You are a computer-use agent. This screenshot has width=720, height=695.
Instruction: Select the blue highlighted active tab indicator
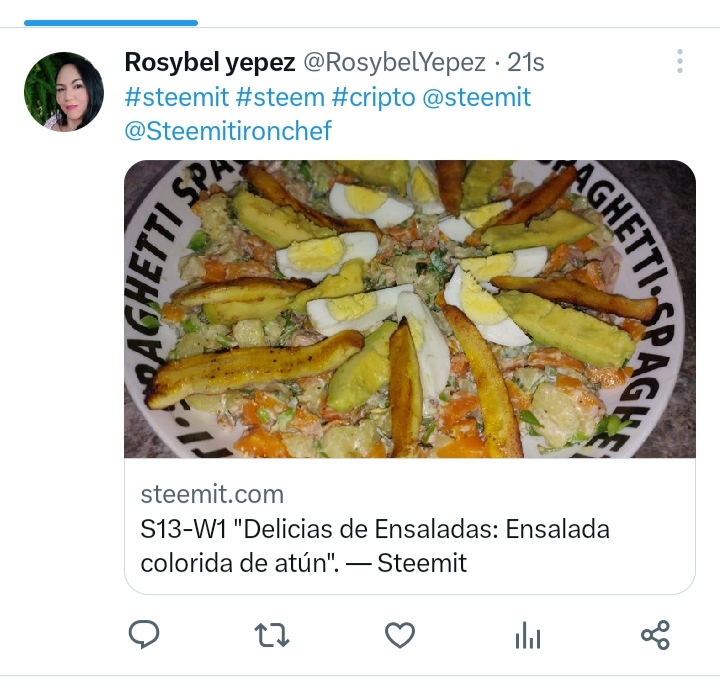[x=111, y=23]
